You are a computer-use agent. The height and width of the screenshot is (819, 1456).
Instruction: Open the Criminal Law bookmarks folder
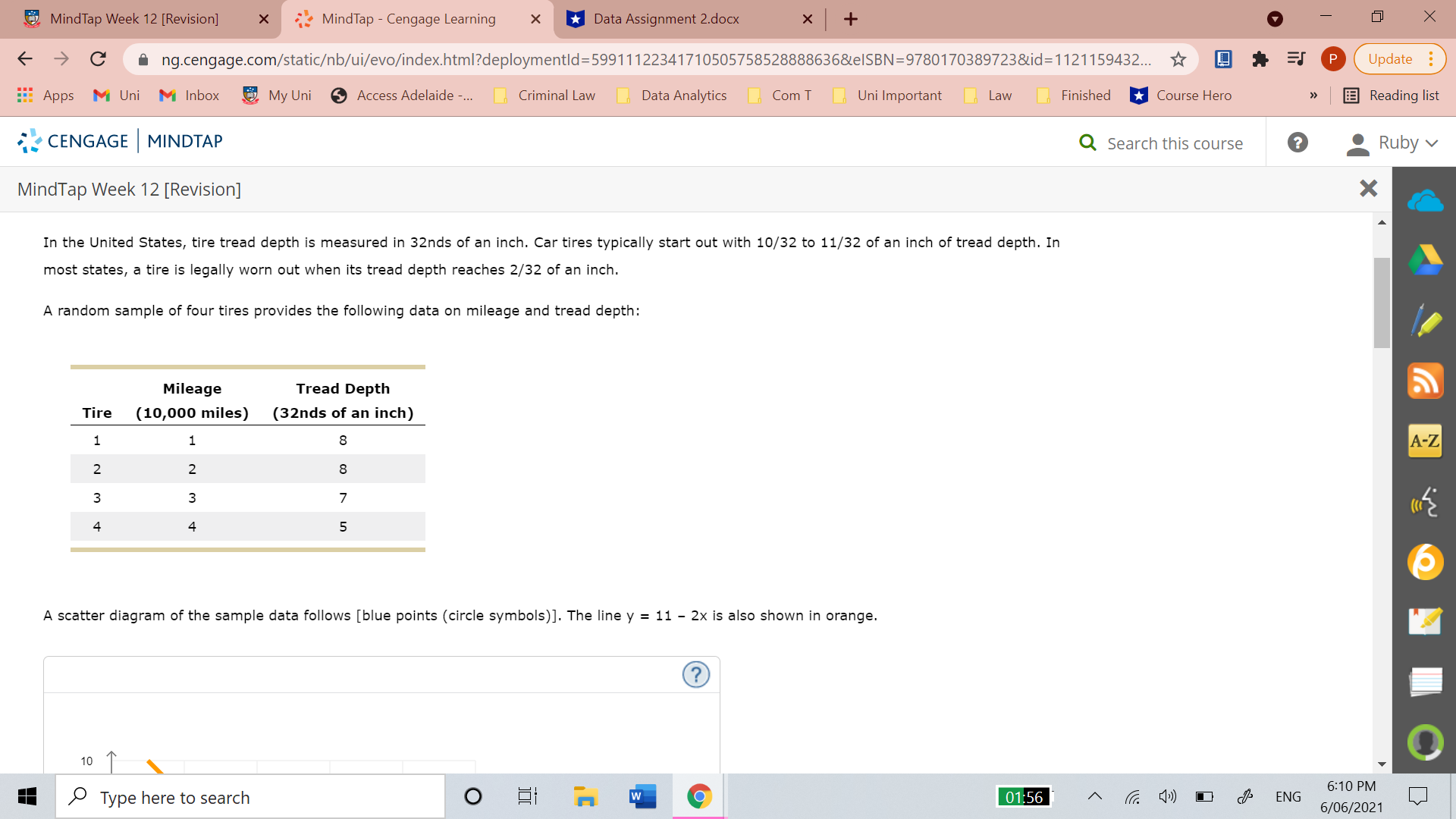click(x=544, y=96)
